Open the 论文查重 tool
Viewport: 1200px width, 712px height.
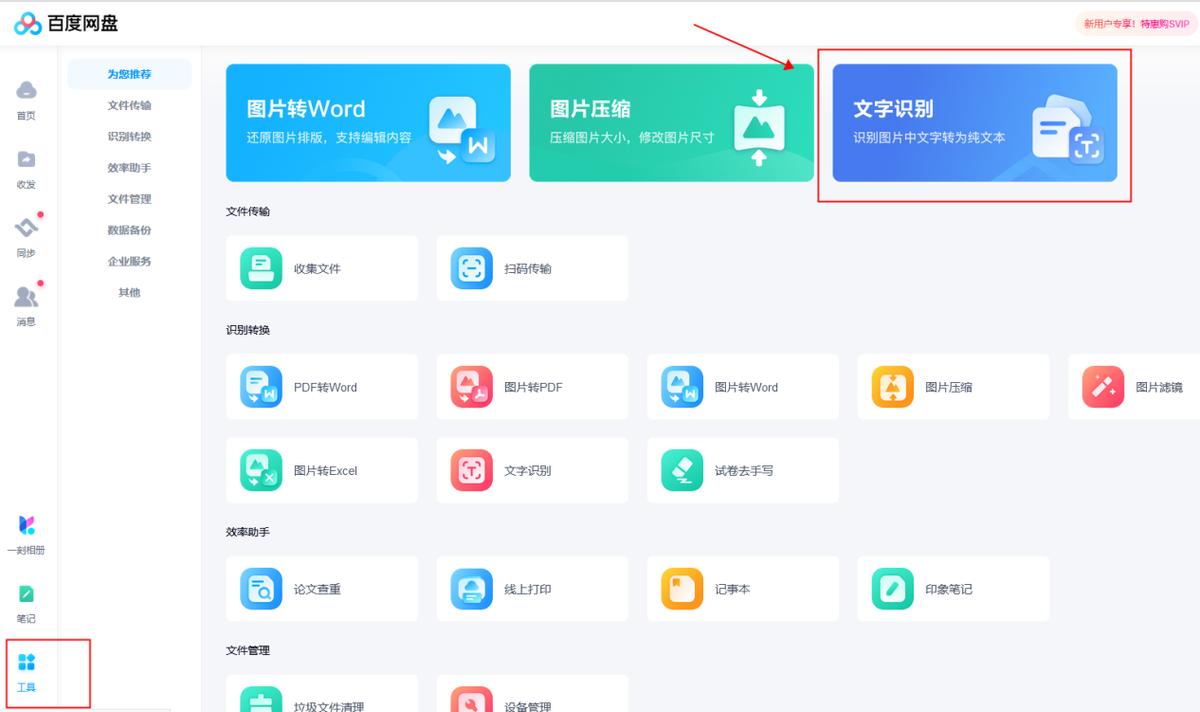tap(321, 588)
